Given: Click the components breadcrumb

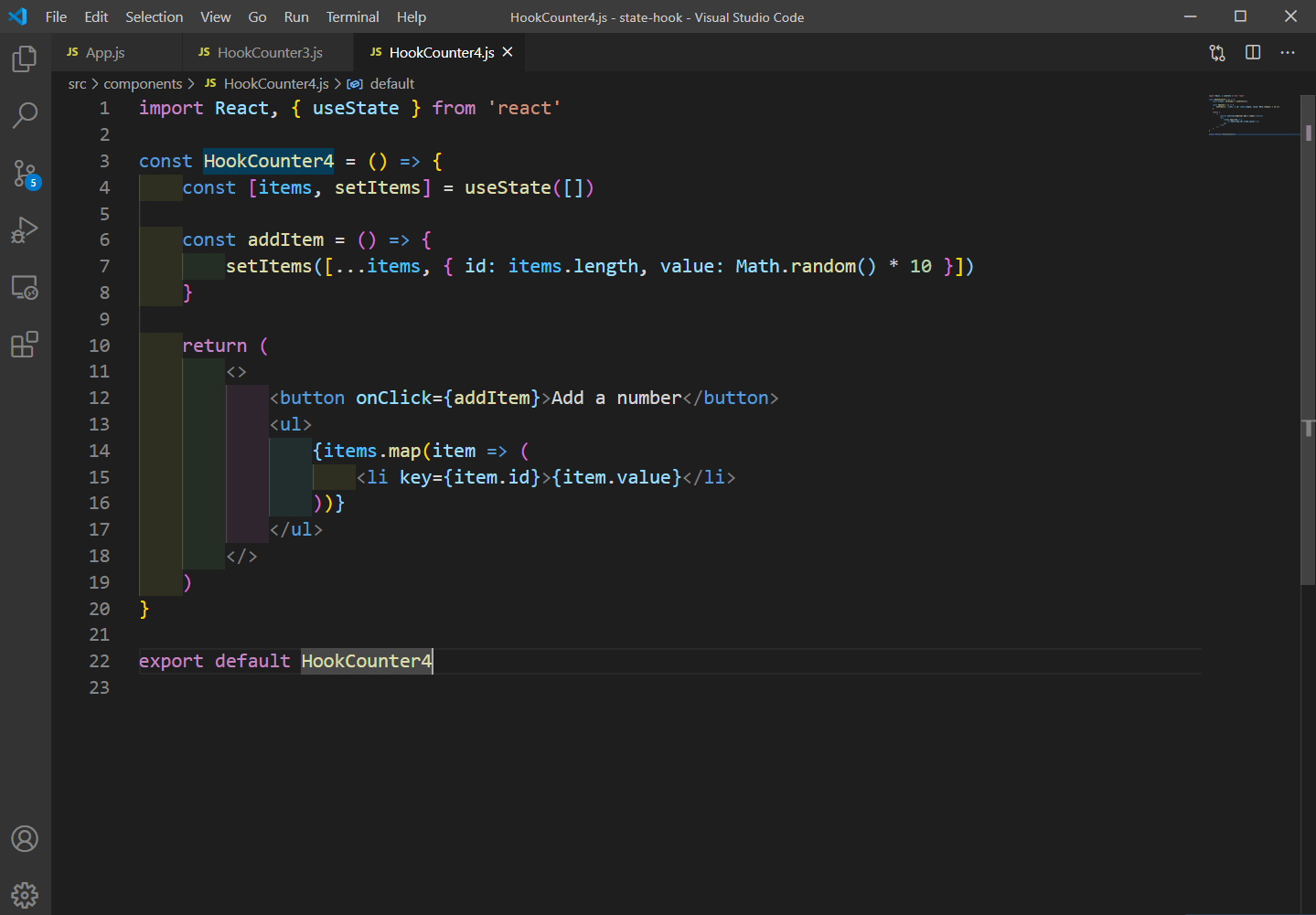Looking at the screenshot, I should pyautogui.click(x=143, y=84).
